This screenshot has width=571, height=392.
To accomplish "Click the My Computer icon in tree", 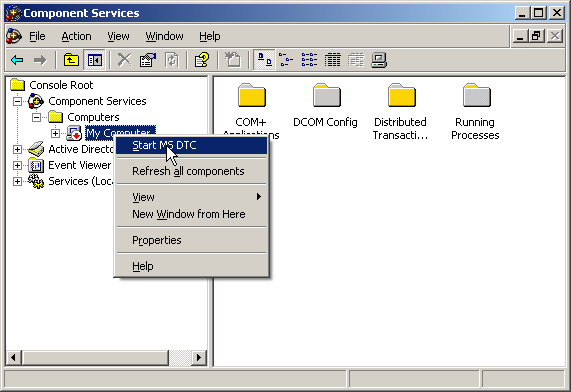I will [x=74, y=133].
